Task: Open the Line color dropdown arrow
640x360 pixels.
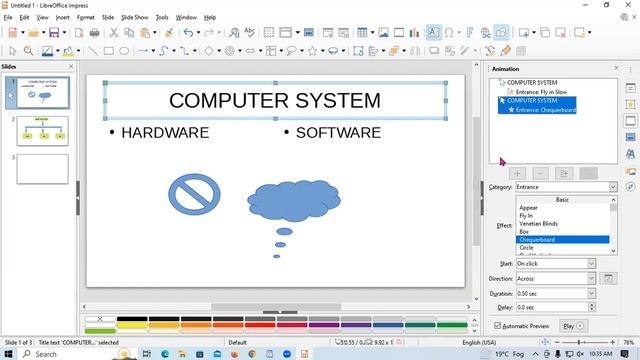Action: coord(57,51)
